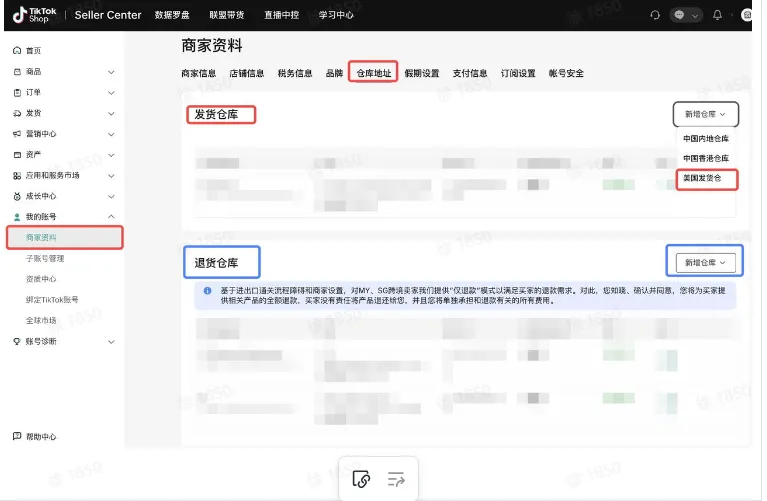The width and height of the screenshot is (767, 501).
Task: Switch to 商家信息 tab
Action: [199, 73]
